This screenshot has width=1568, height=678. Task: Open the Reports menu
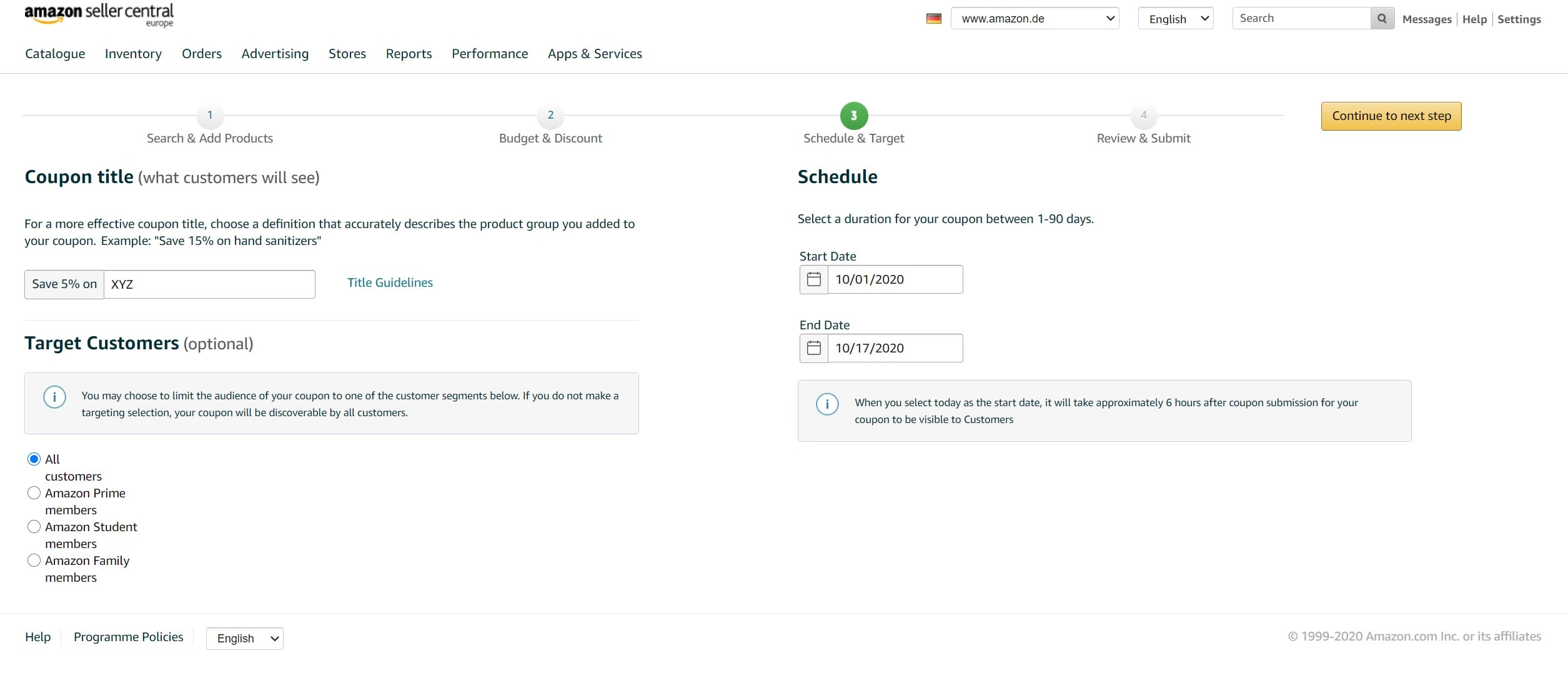pyautogui.click(x=409, y=54)
